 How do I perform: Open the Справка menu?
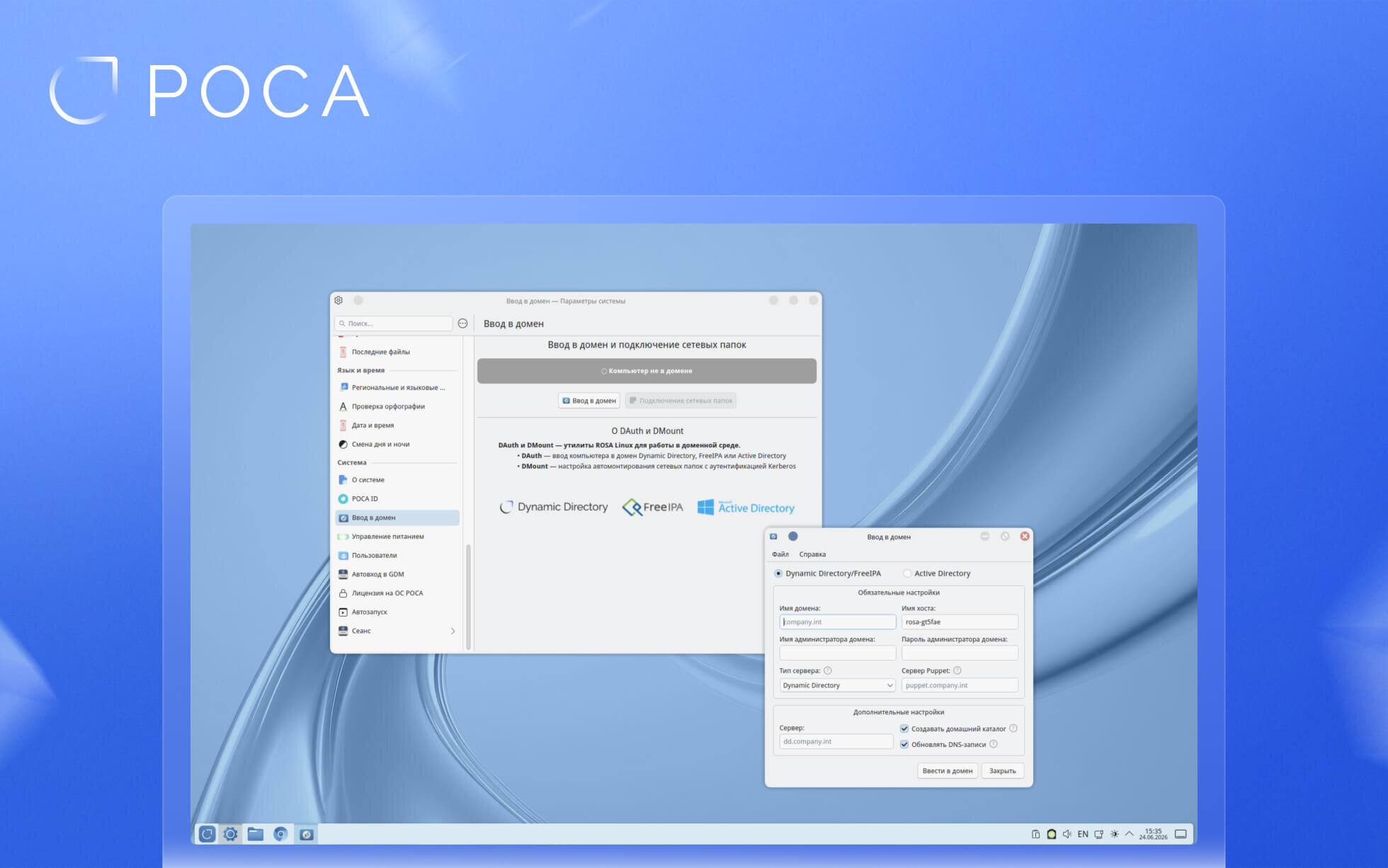click(x=812, y=554)
